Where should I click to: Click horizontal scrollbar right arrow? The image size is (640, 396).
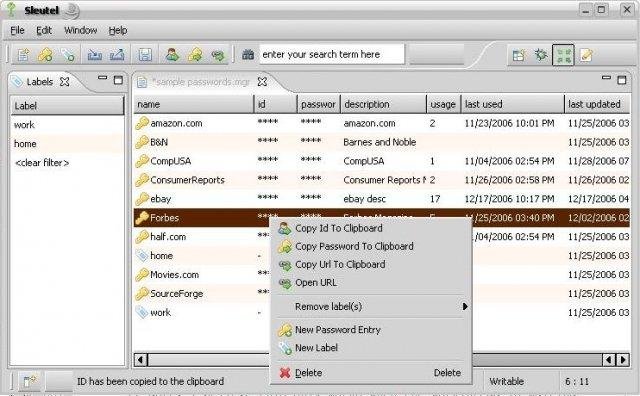(x=623, y=360)
